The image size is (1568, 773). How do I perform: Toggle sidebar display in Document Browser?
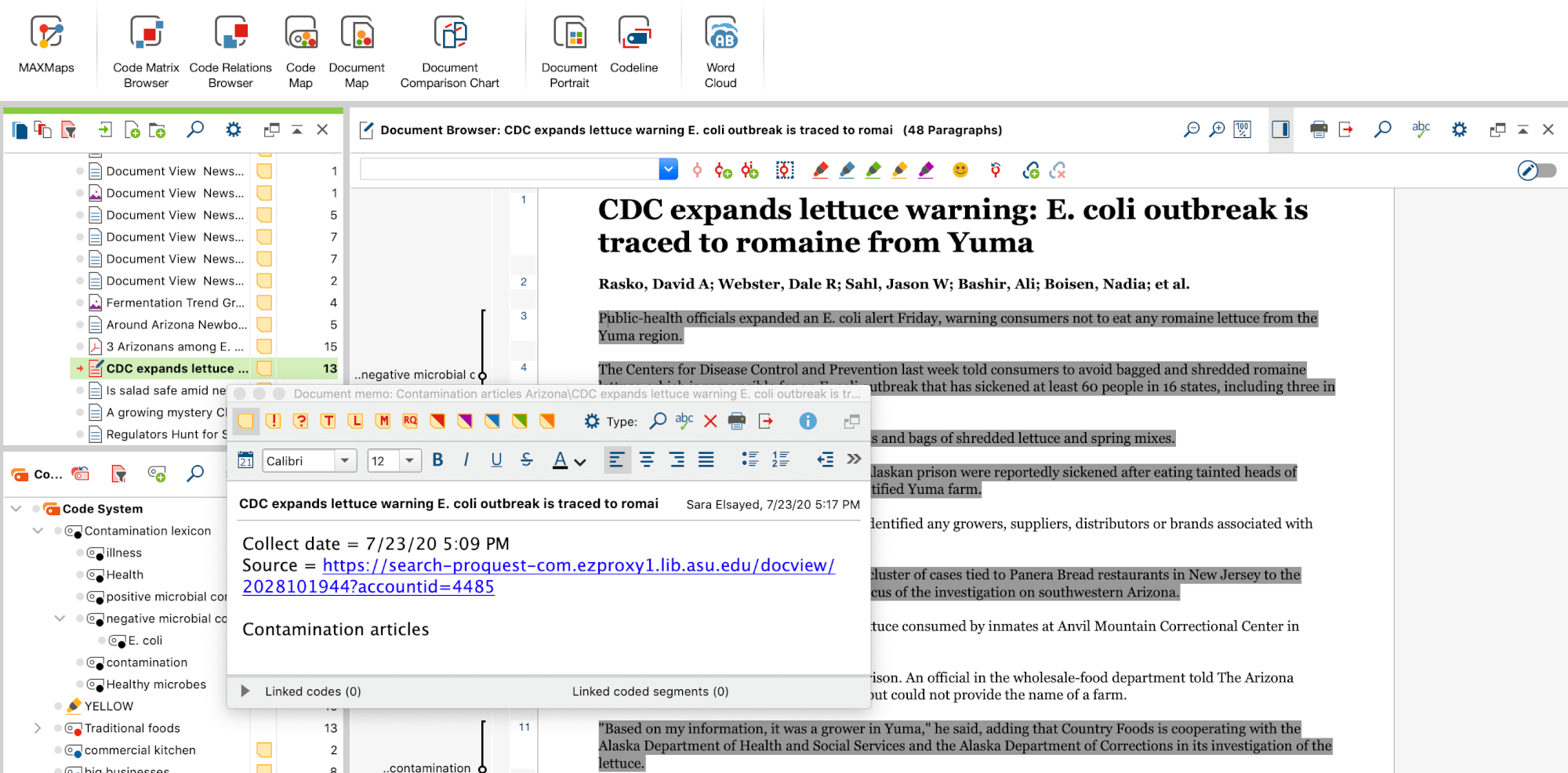pyautogui.click(x=1281, y=129)
